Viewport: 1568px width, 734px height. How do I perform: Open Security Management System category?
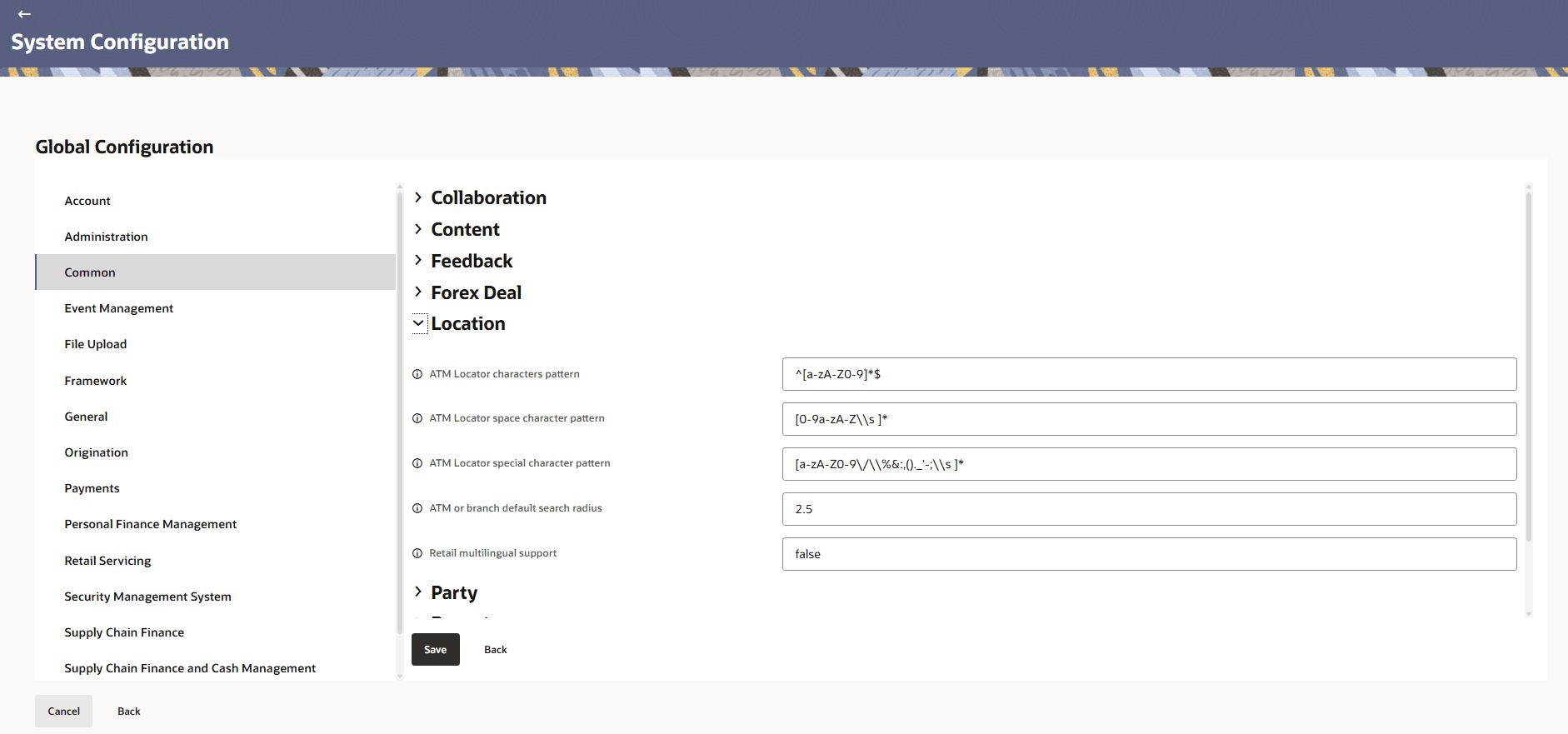pos(215,597)
